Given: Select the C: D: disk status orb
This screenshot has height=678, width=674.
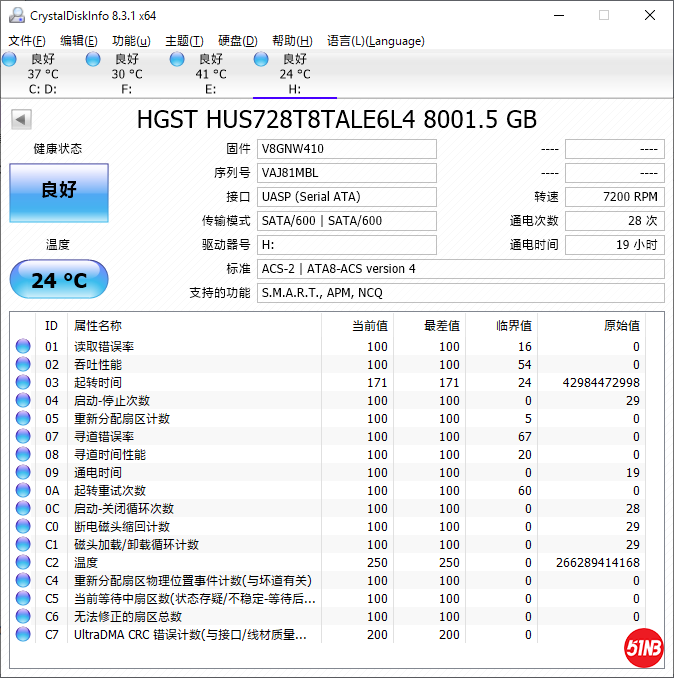Looking at the screenshot, I should coord(10,60).
